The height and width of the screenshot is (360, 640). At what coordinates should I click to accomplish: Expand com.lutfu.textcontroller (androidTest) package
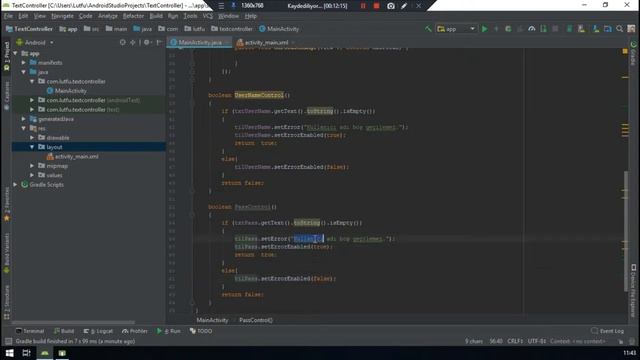click(x=32, y=100)
